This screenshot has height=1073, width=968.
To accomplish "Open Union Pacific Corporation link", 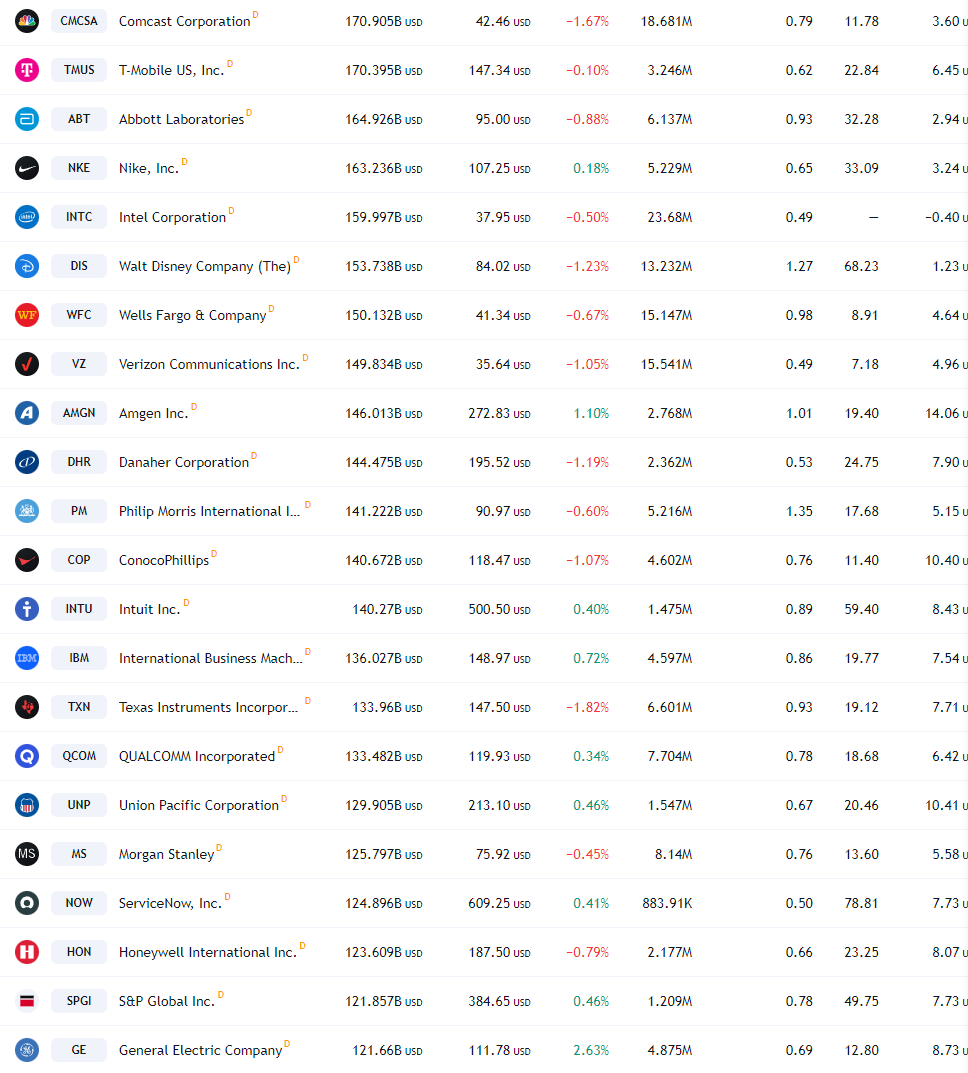I will pyautogui.click(x=199, y=805).
